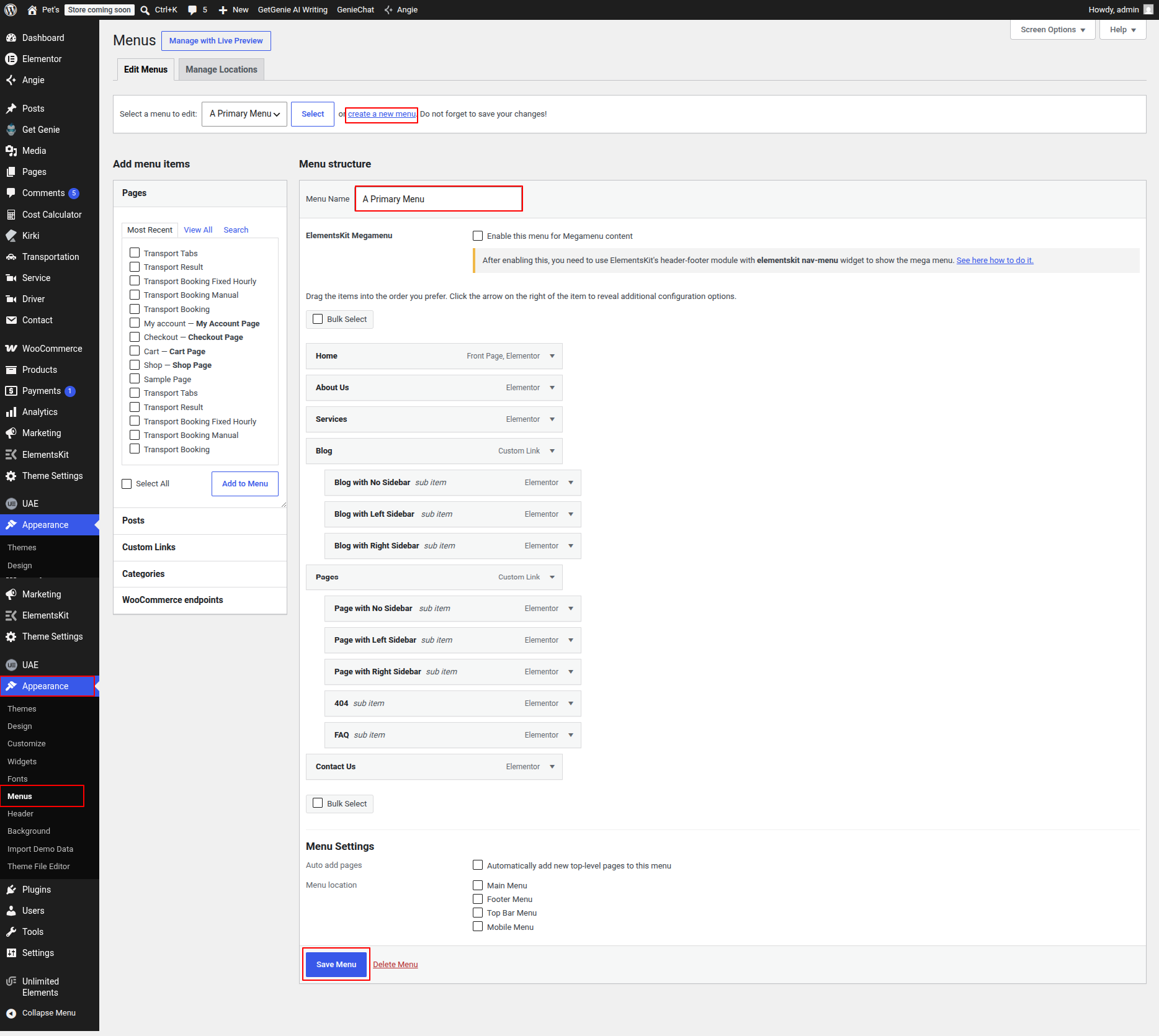Click the Analytics bar chart icon
1159x1036 pixels.
pyautogui.click(x=11, y=412)
